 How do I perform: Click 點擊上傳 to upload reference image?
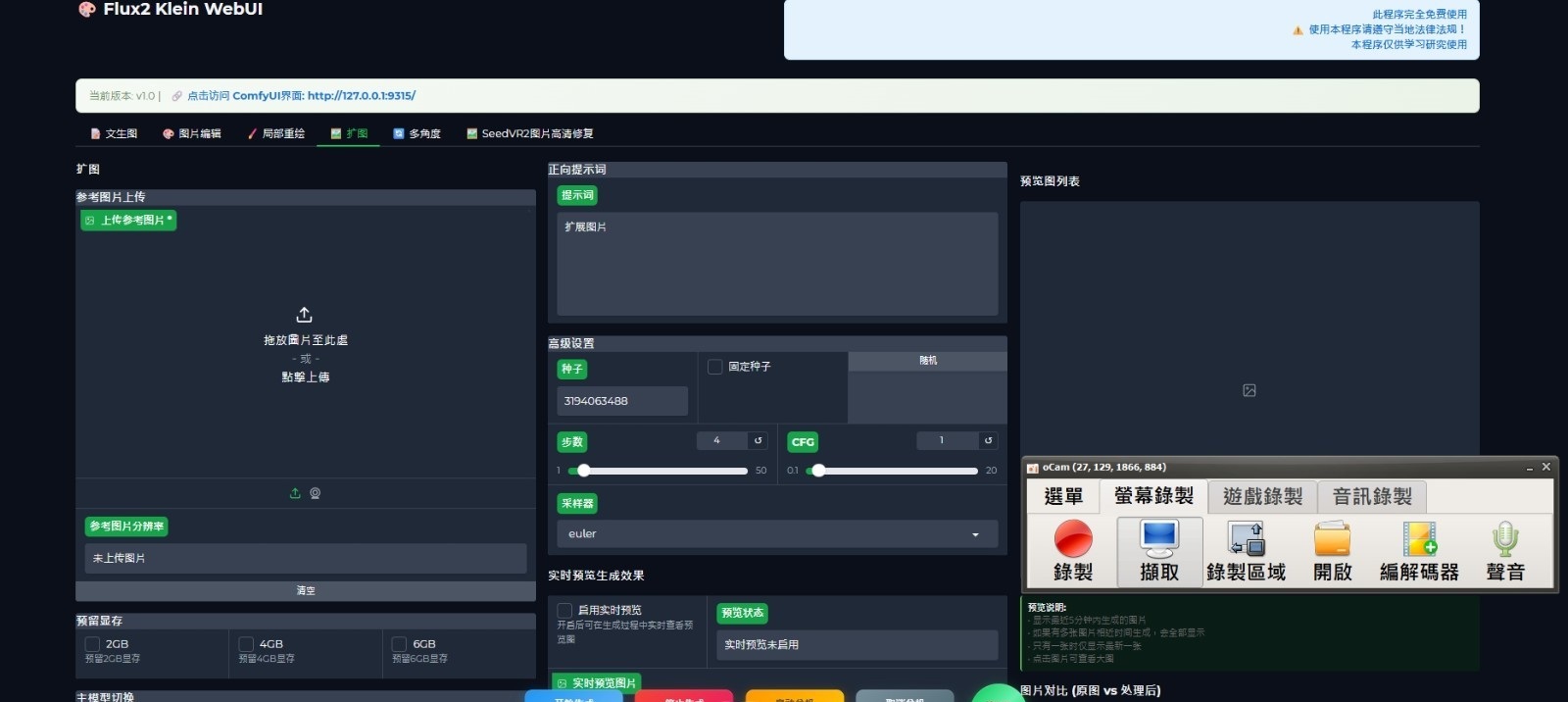(306, 377)
